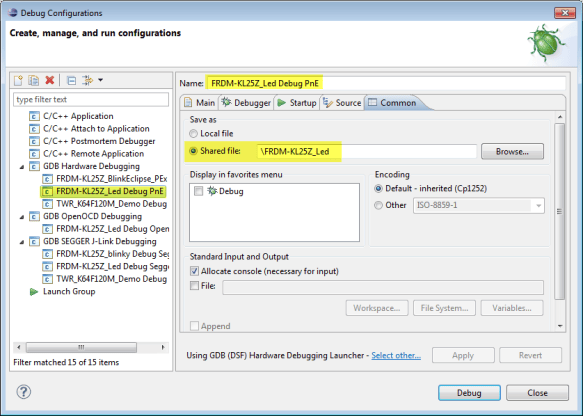Select the TWR_K64F120M_Demo Debug under SEGGER J-Link
The width and height of the screenshot is (583, 416).
click(111, 279)
